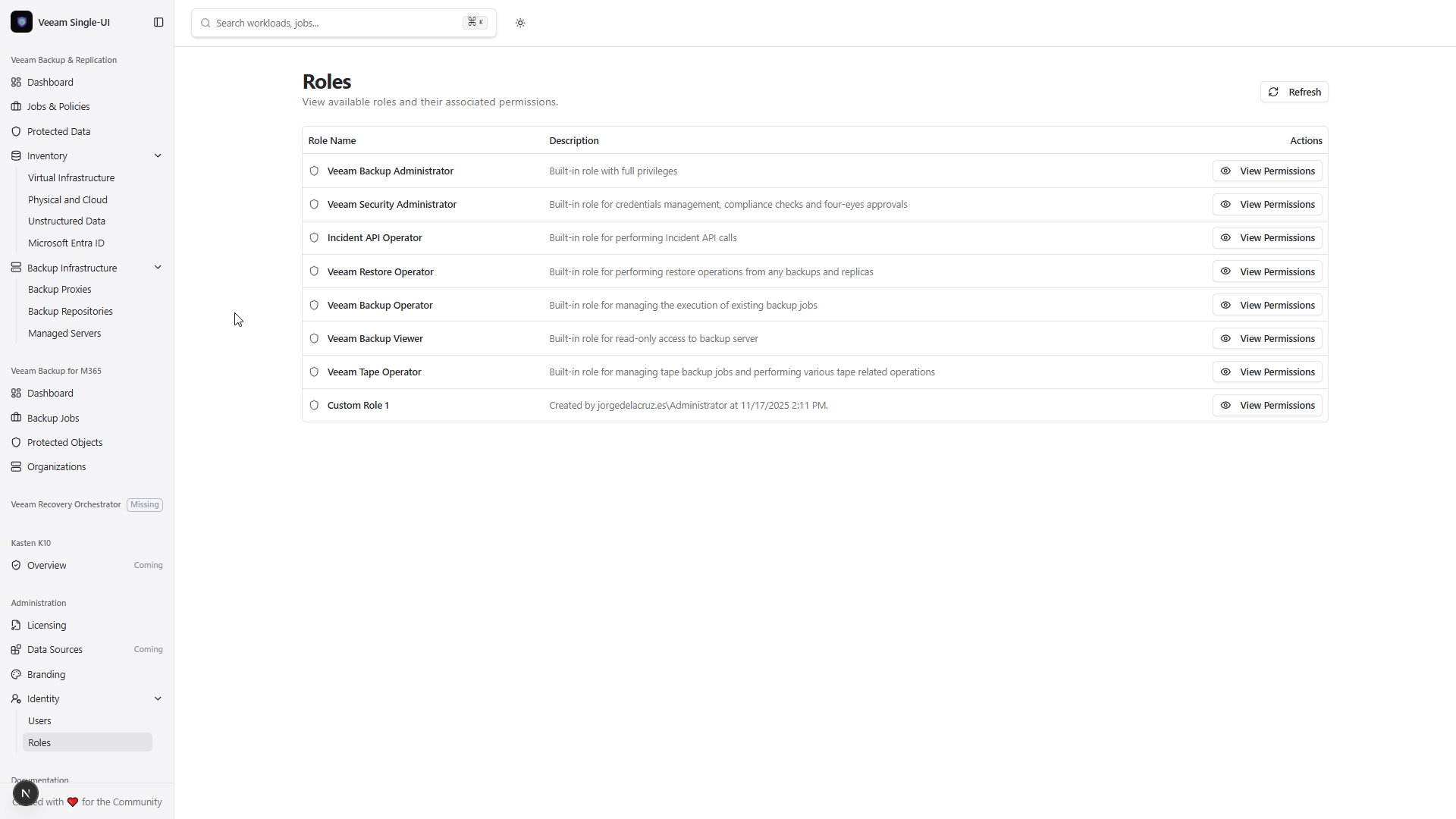Click the status circle next to Custom Role 1
Image resolution: width=1456 pixels, height=819 pixels.
pyautogui.click(x=314, y=405)
